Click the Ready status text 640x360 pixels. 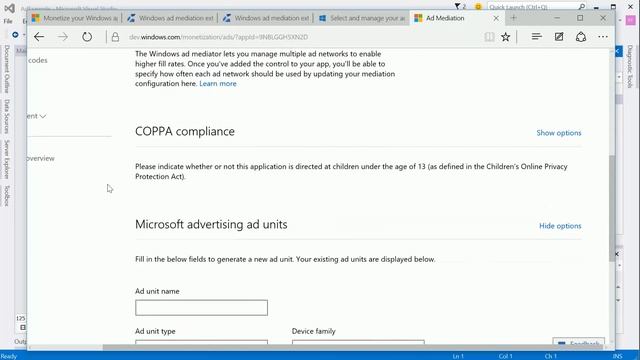[x=9, y=356]
